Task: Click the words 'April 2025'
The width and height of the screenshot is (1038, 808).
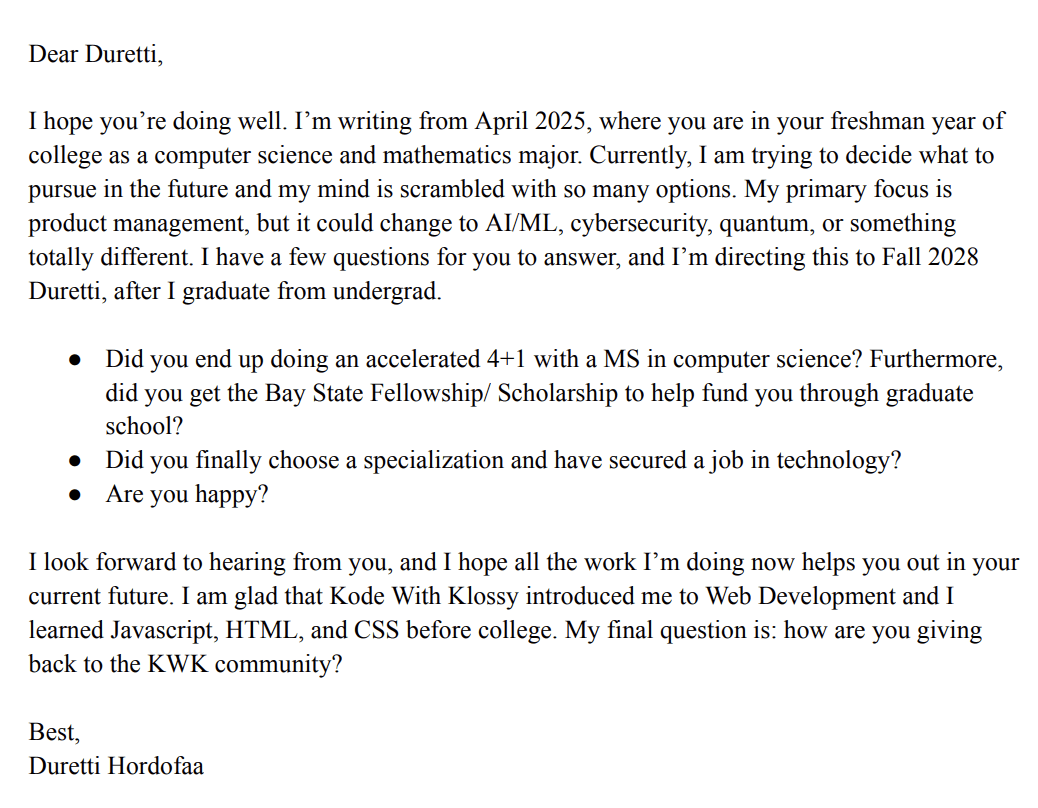Action: click(530, 121)
